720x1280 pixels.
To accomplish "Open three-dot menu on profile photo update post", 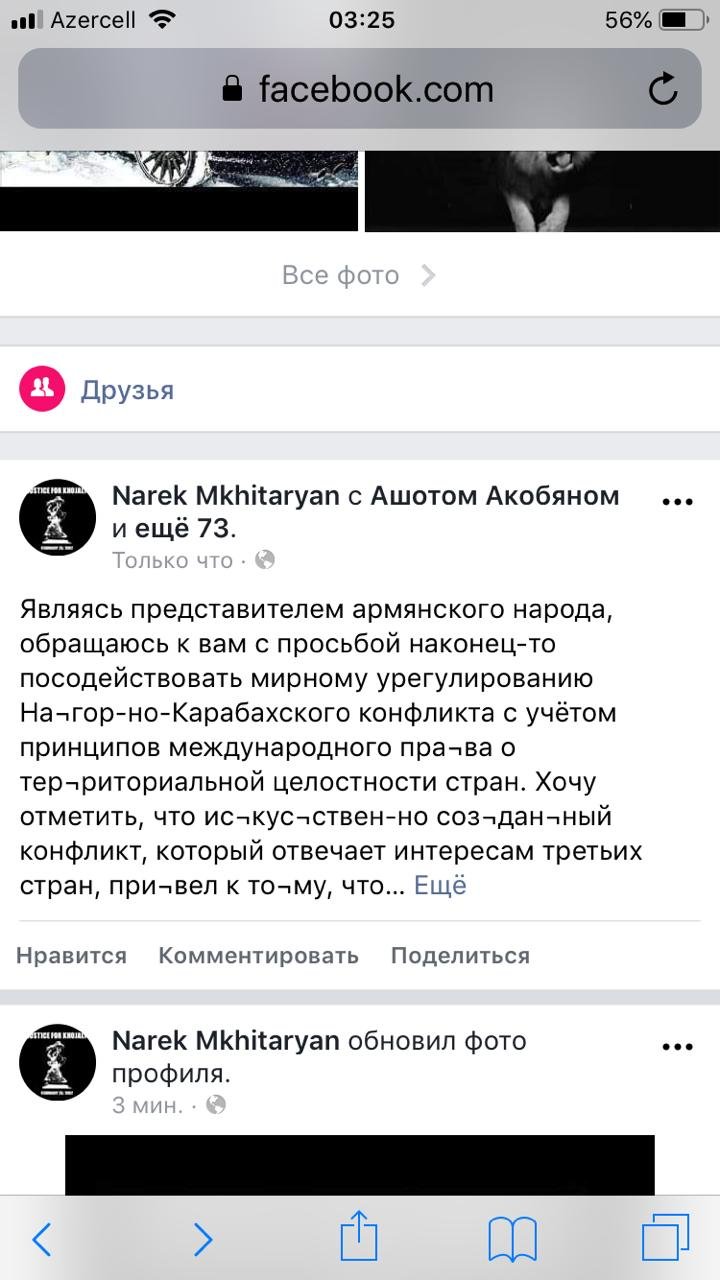I will 677,1047.
